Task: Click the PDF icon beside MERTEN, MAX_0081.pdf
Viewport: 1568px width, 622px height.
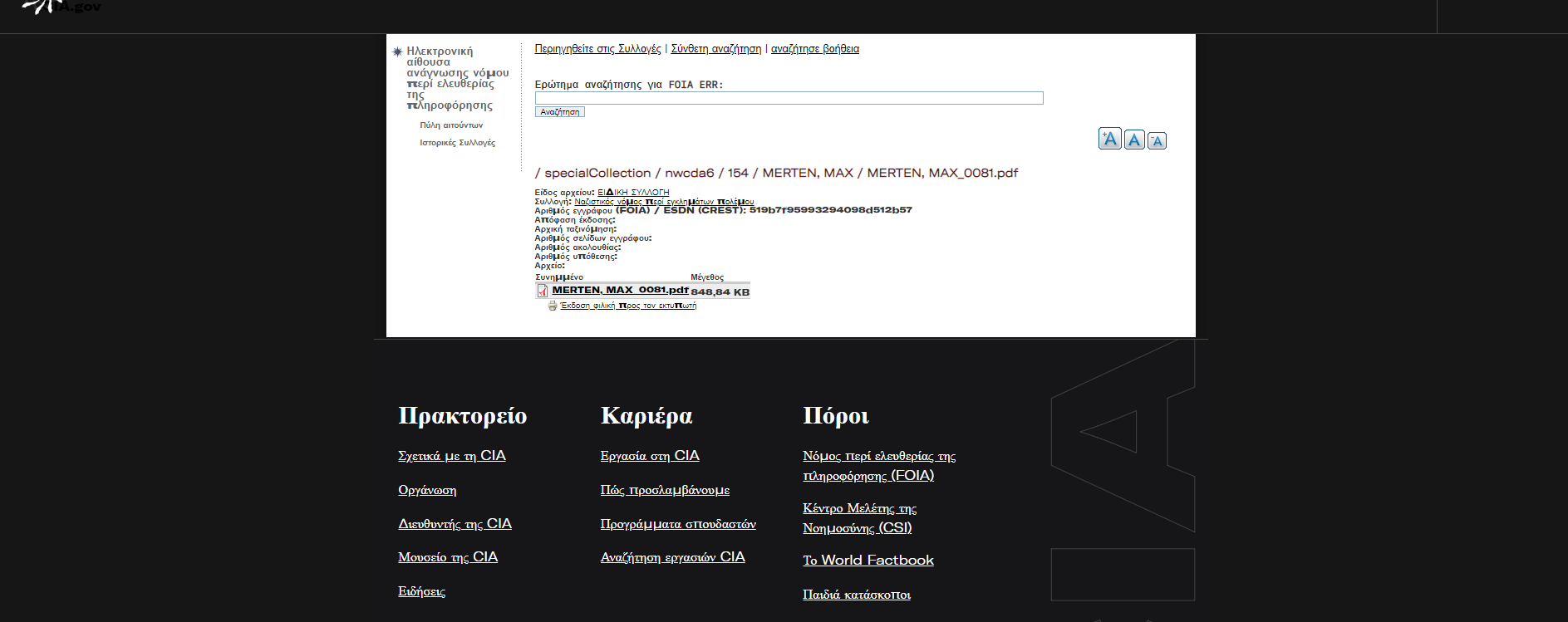Action: pos(543,291)
